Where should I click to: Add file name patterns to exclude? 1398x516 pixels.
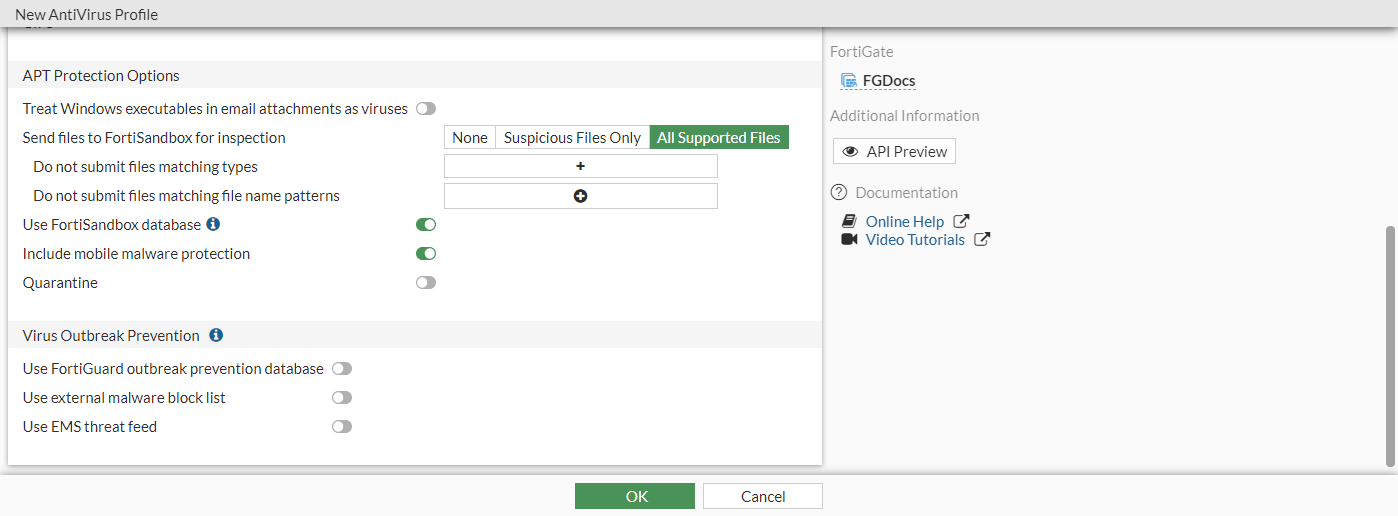[x=580, y=196]
